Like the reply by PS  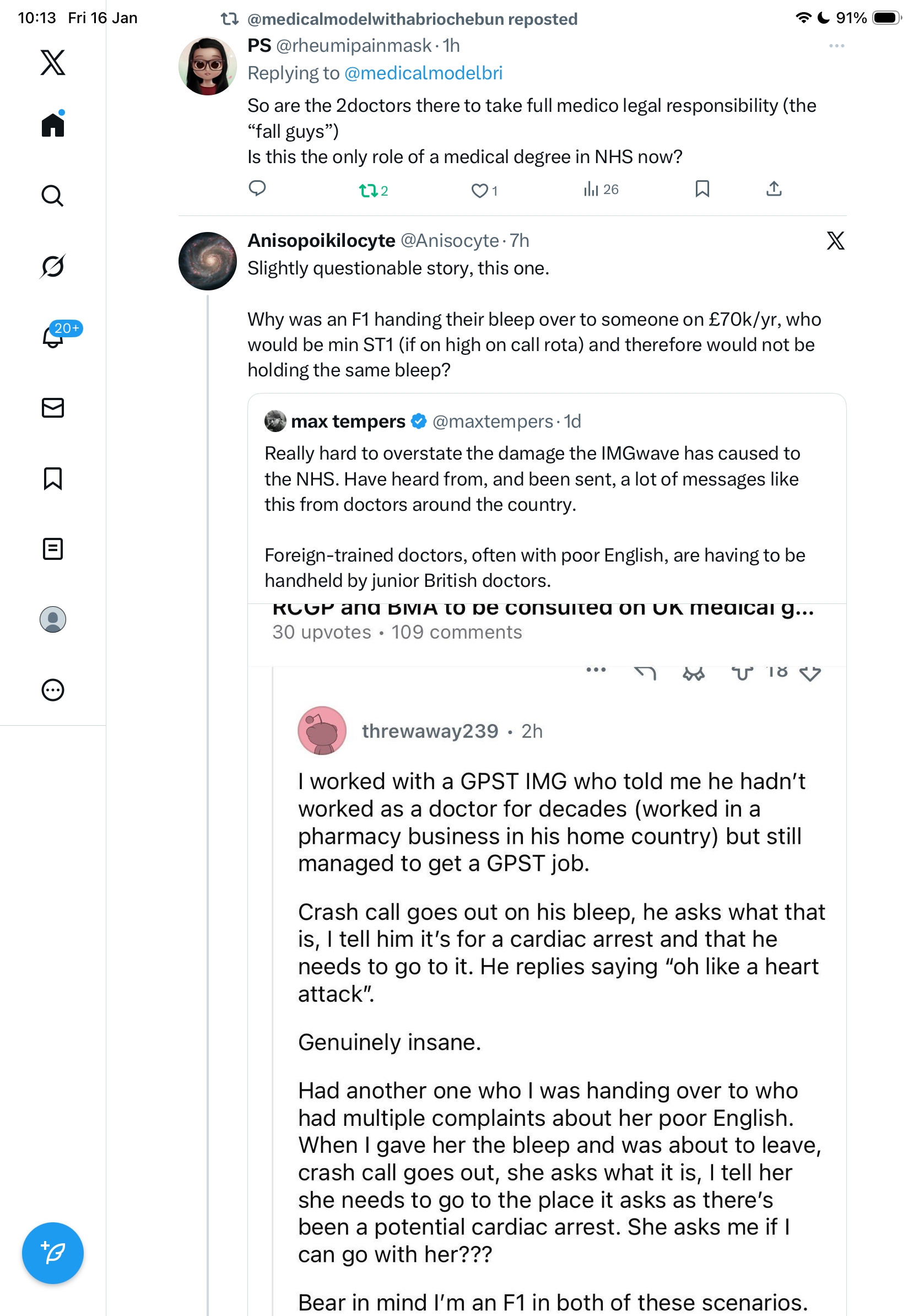(x=479, y=190)
